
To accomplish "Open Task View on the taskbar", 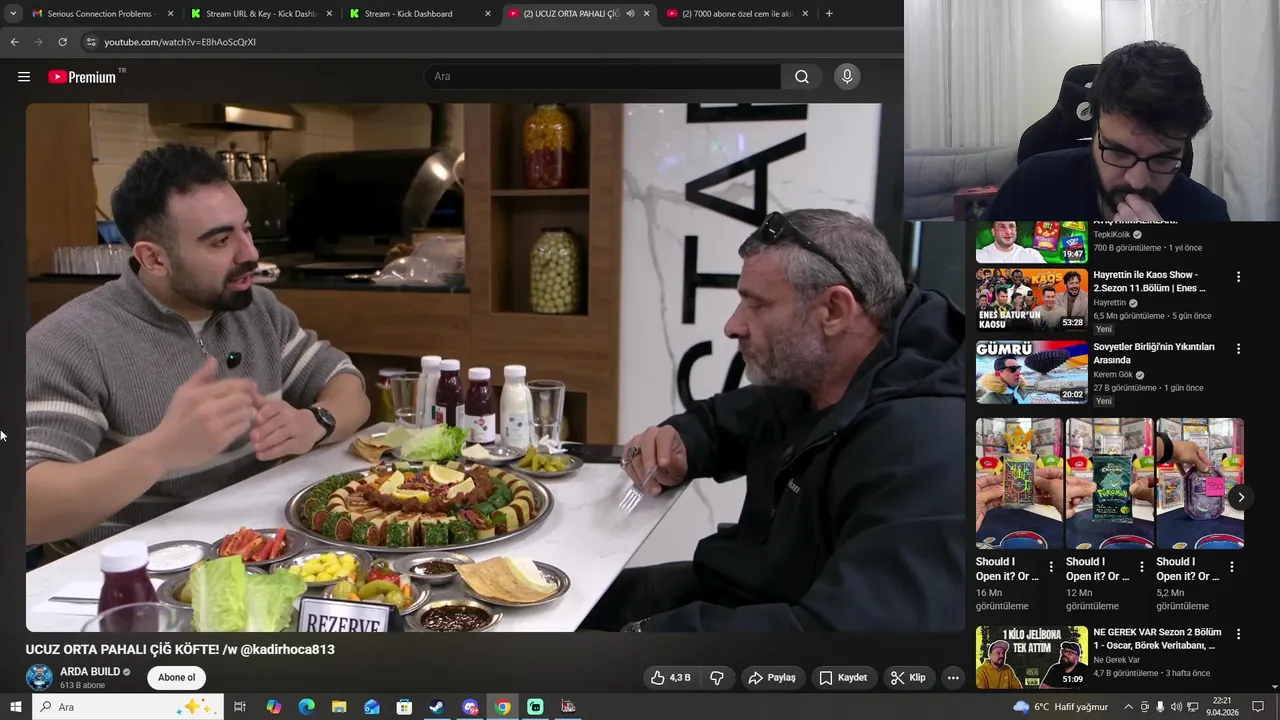I will pos(240,707).
